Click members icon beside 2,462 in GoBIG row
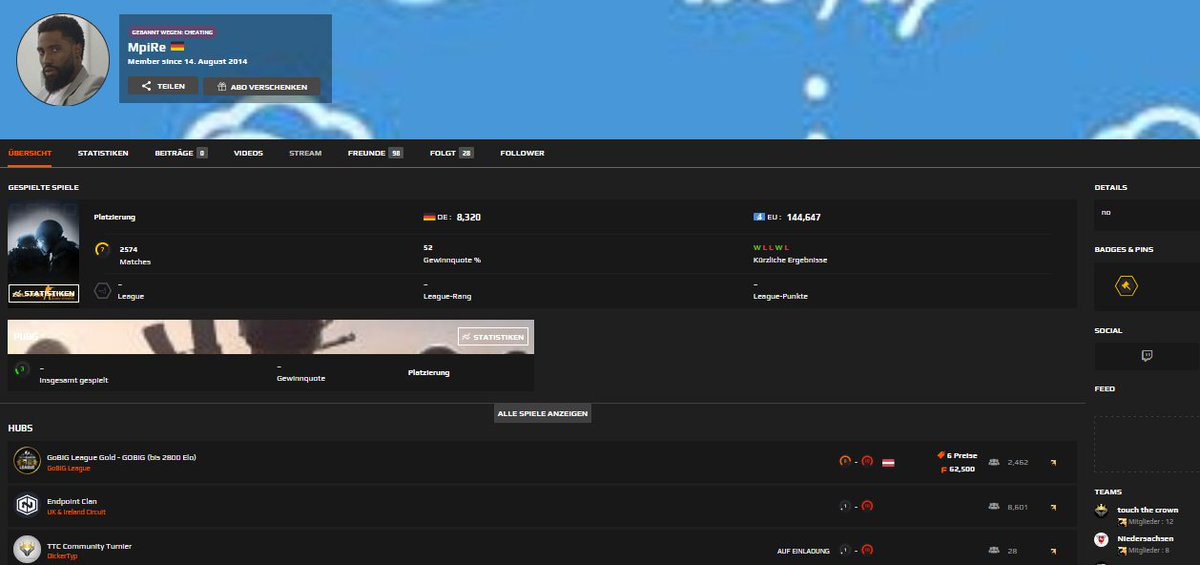1200x565 pixels. (993, 462)
